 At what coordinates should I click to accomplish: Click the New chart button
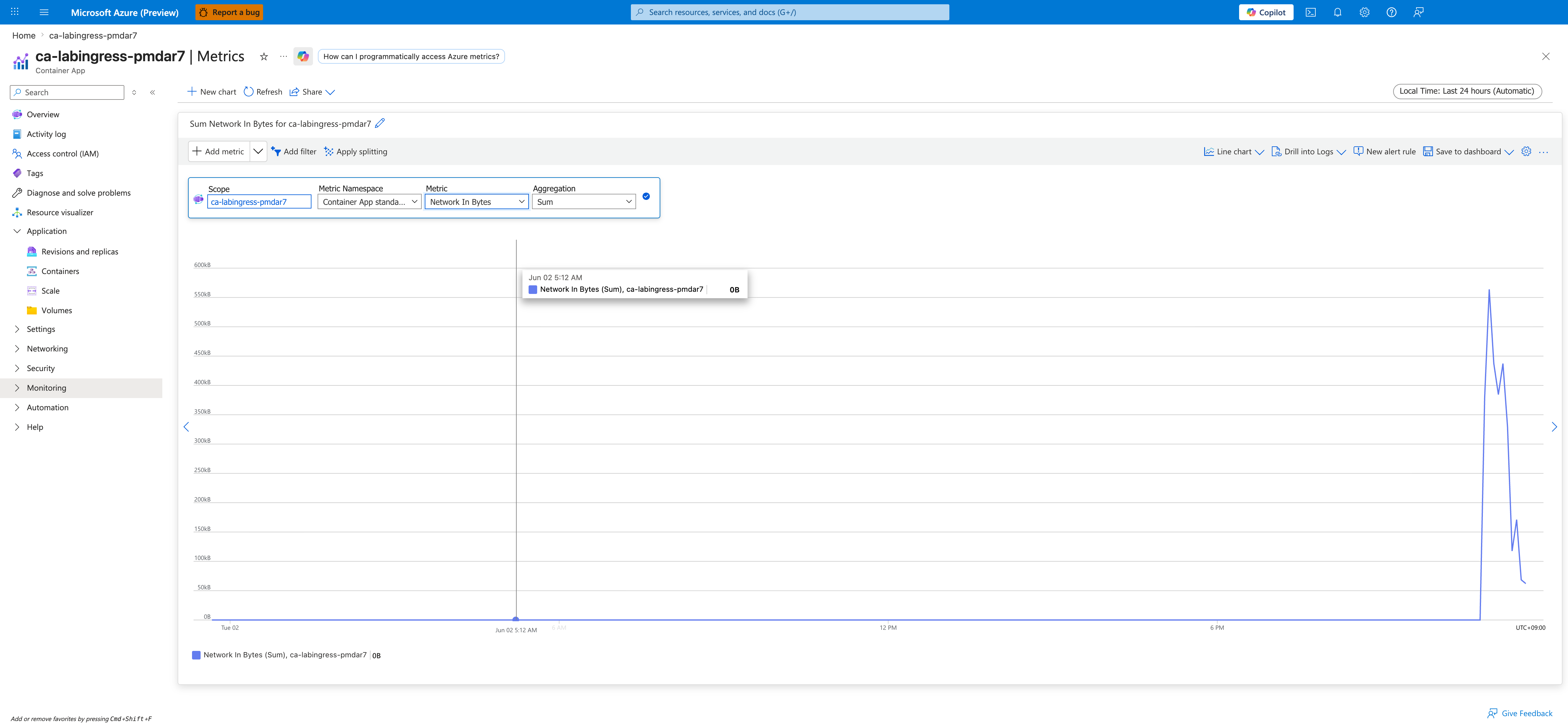tap(211, 92)
